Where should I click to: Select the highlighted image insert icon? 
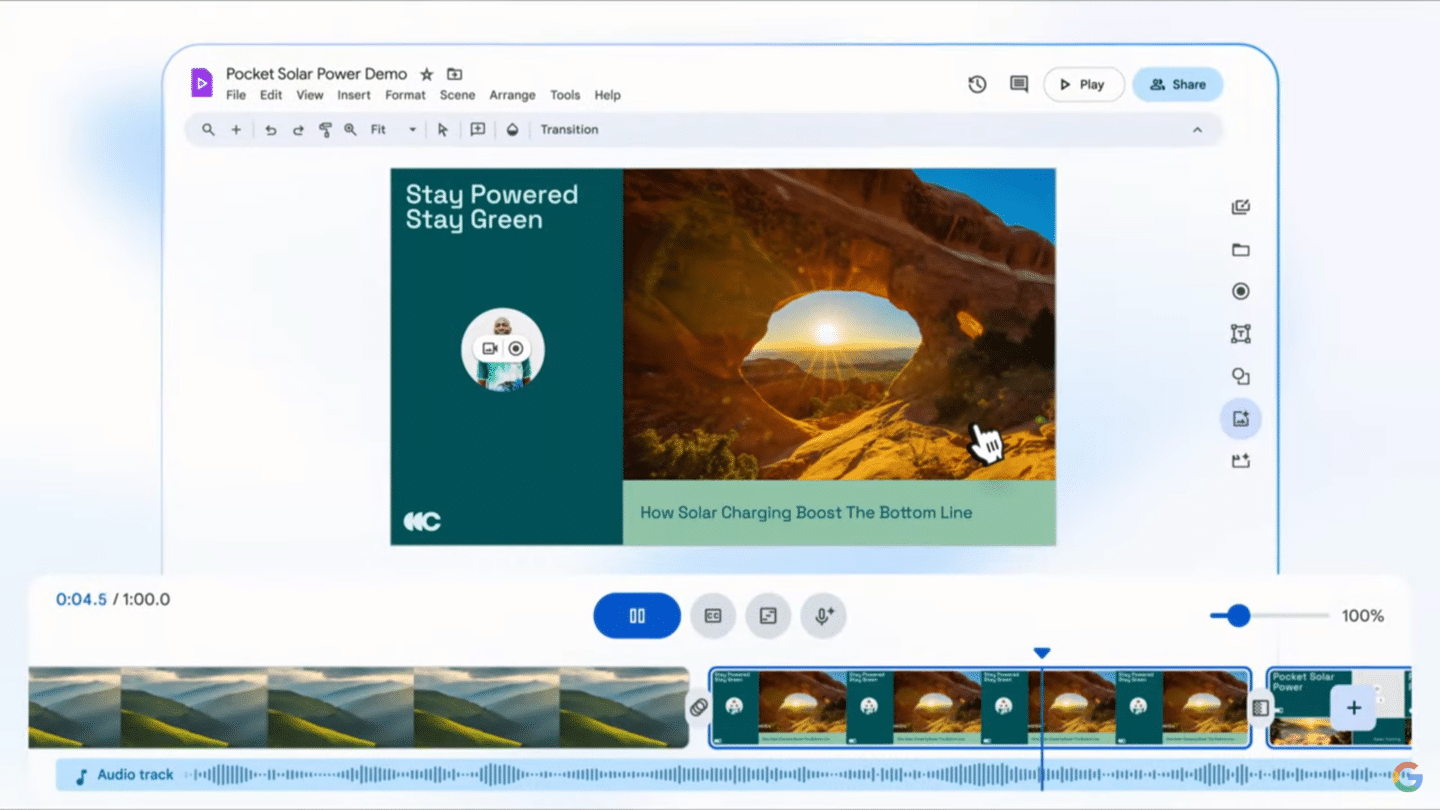1240,418
